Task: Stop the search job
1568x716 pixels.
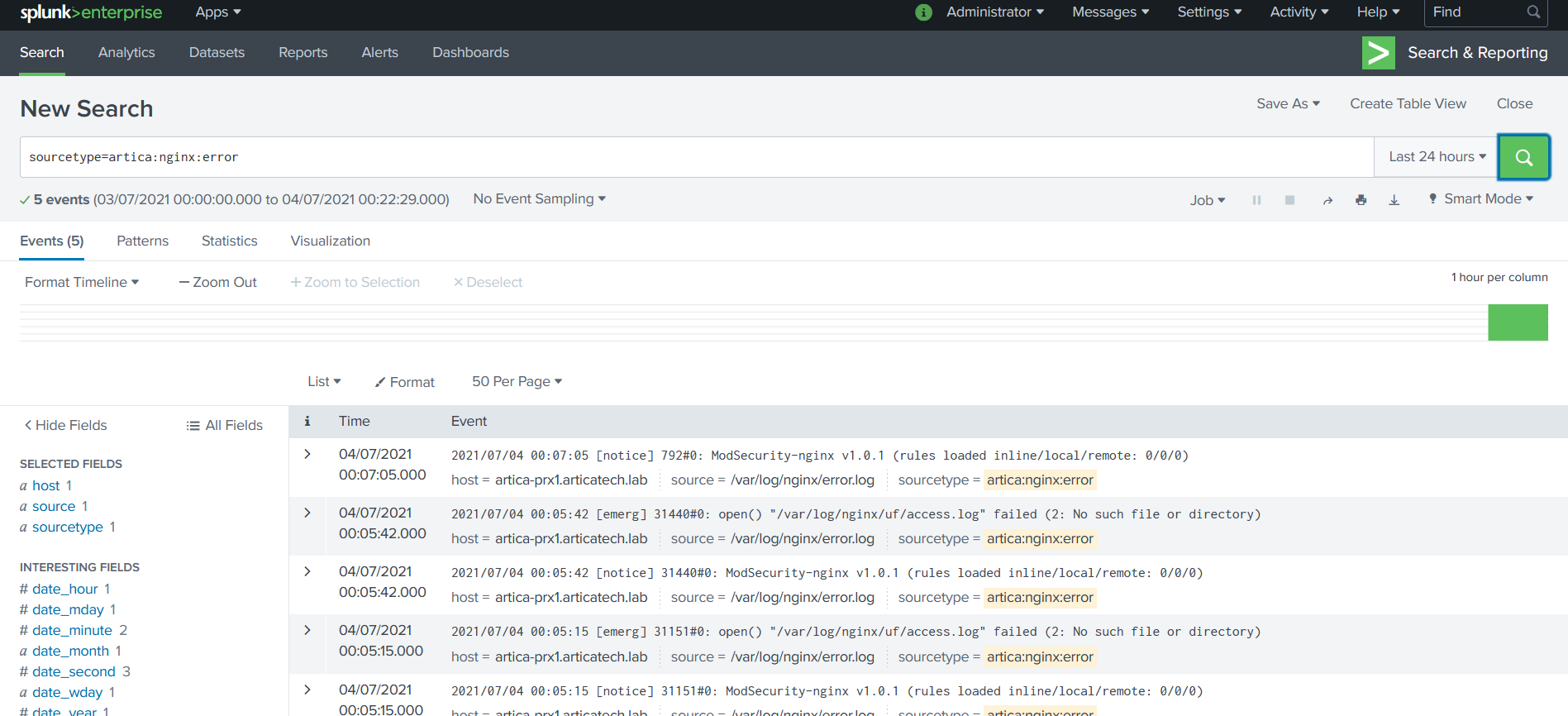Action: (1289, 200)
